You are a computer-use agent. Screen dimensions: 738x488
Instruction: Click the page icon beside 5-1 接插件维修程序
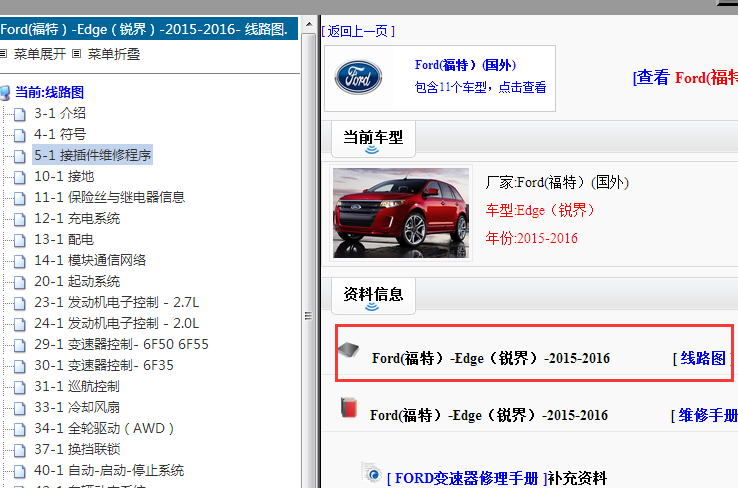pos(19,156)
